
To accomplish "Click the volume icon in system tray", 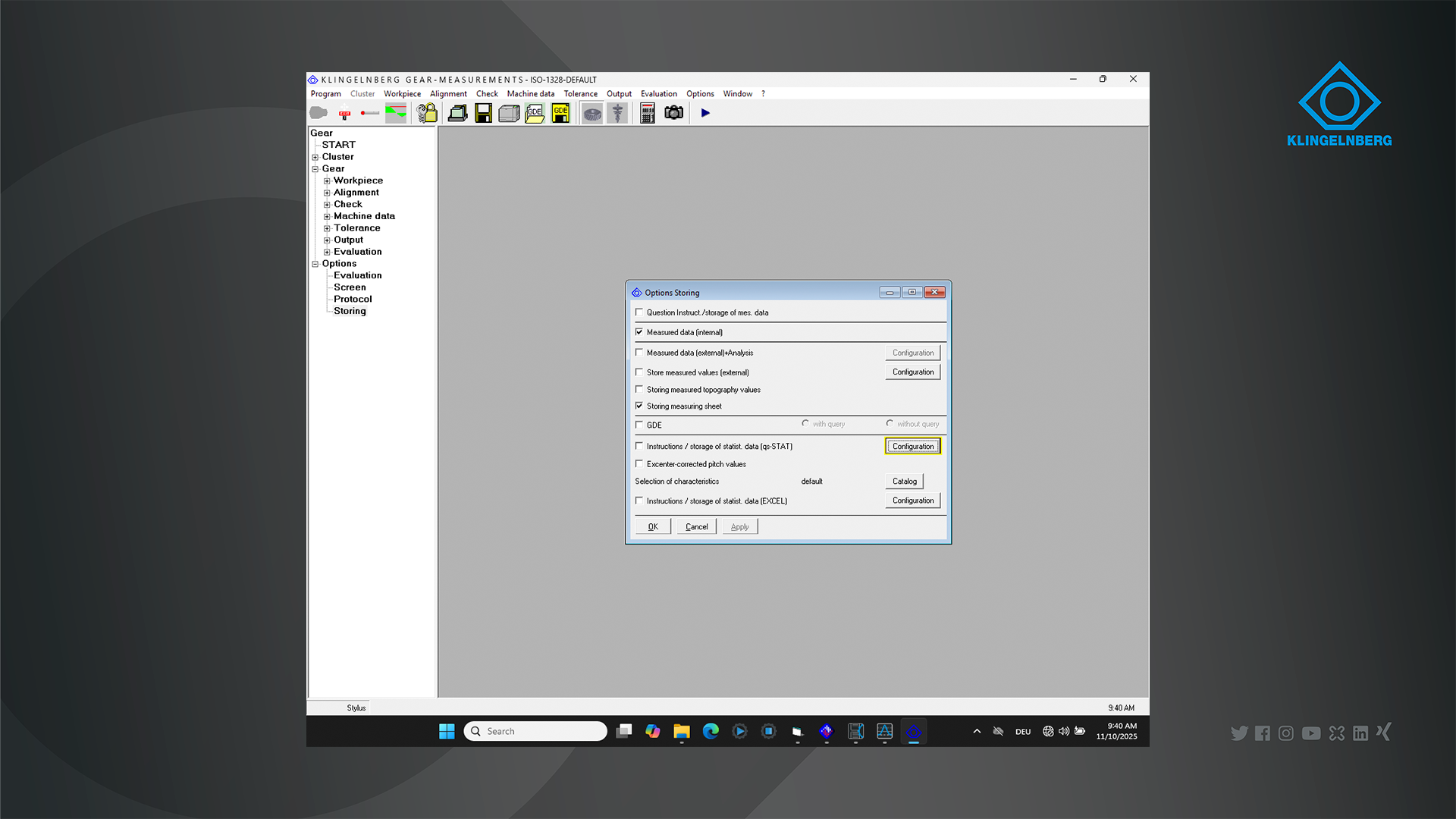I will (x=1064, y=731).
